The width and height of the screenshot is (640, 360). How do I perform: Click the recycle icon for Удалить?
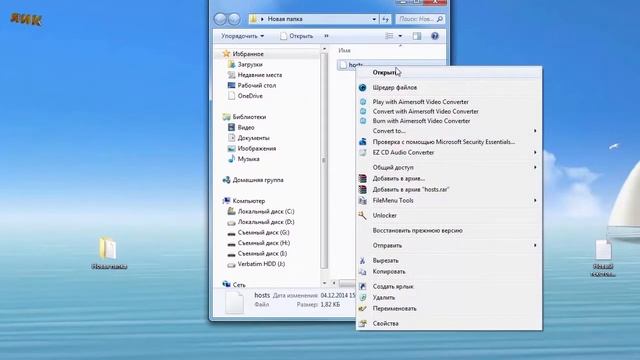[362, 298]
